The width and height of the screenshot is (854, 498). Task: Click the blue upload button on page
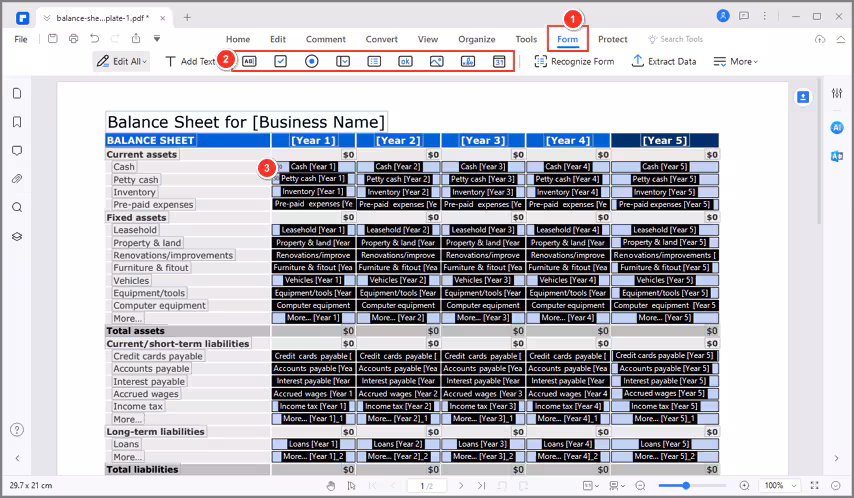tap(803, 97)
